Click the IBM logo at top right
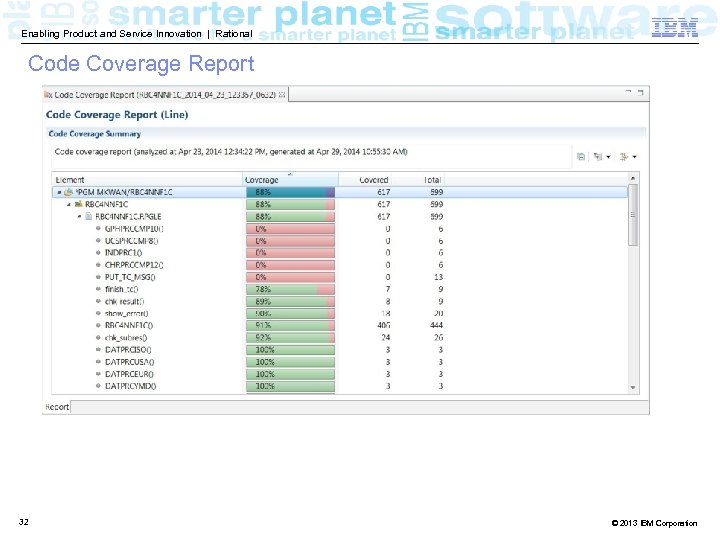 click(675, 28)
